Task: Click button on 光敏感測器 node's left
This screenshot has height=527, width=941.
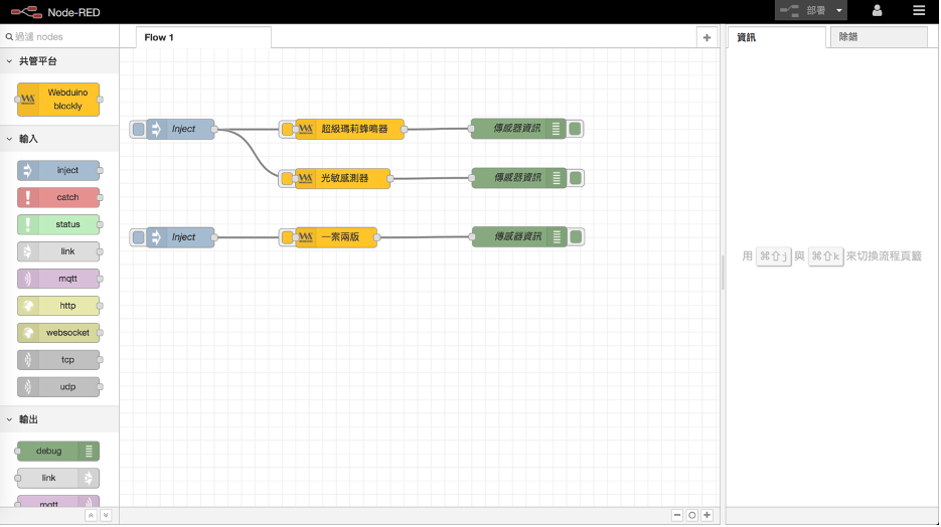Action: click(x=287, y=178)
